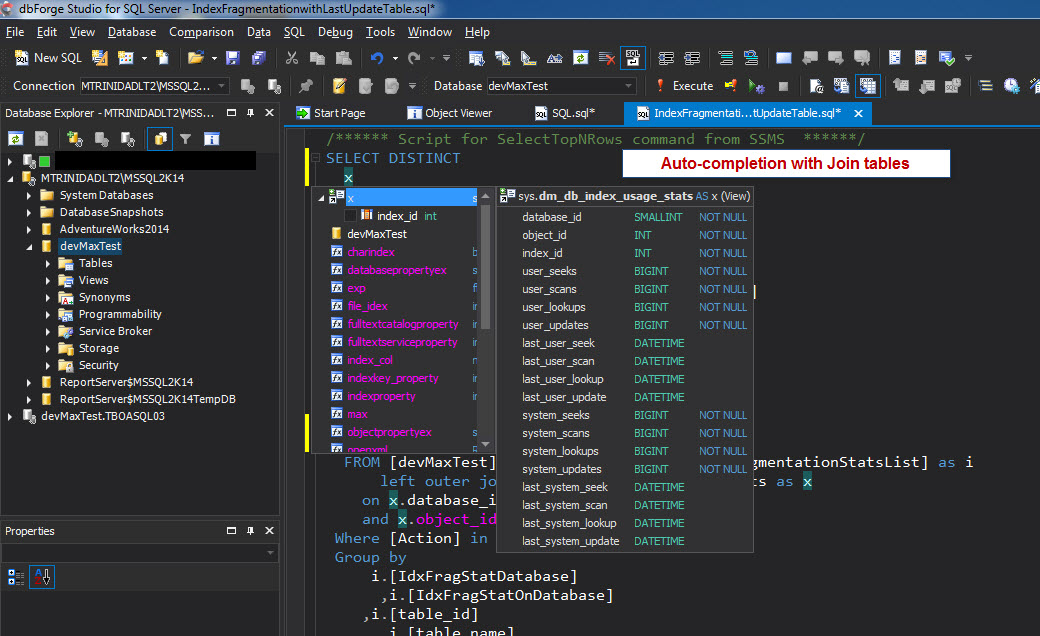Screen dimensions: 1040x636
Task: Click the Execute button
Action: [685, 86]
